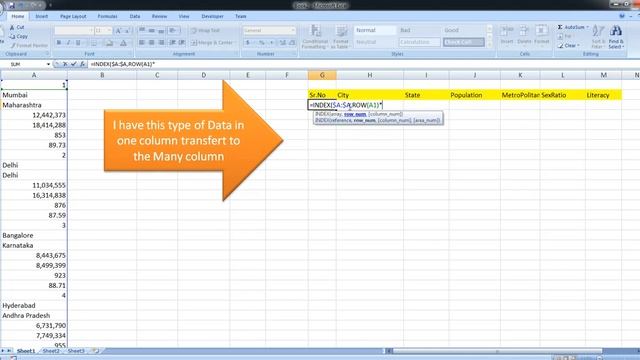Toggle Underline formatting
Viewport: 640px width, 360px height.
coord(78,43)
